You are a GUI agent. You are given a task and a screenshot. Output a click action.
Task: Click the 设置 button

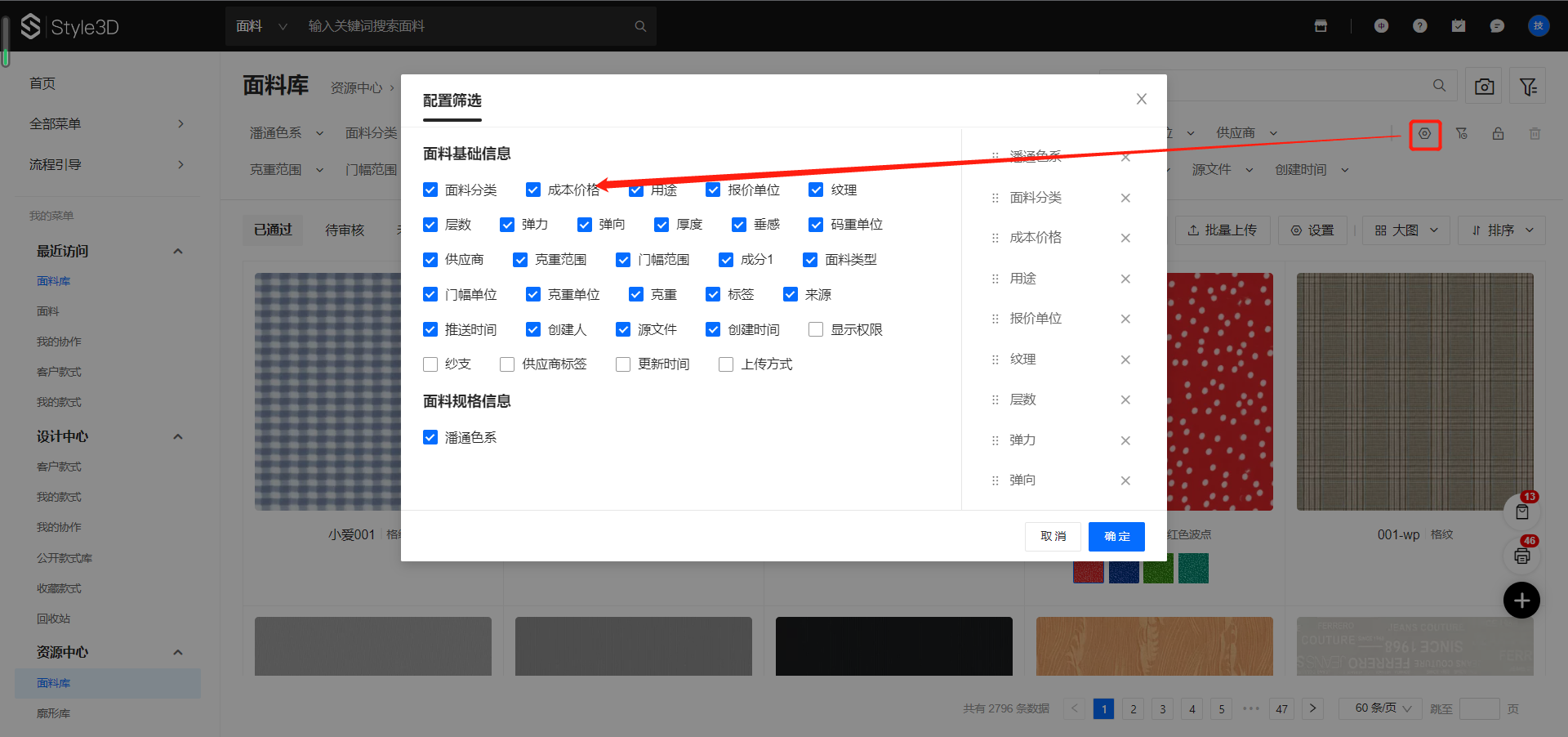click(x=1312, y=230)
